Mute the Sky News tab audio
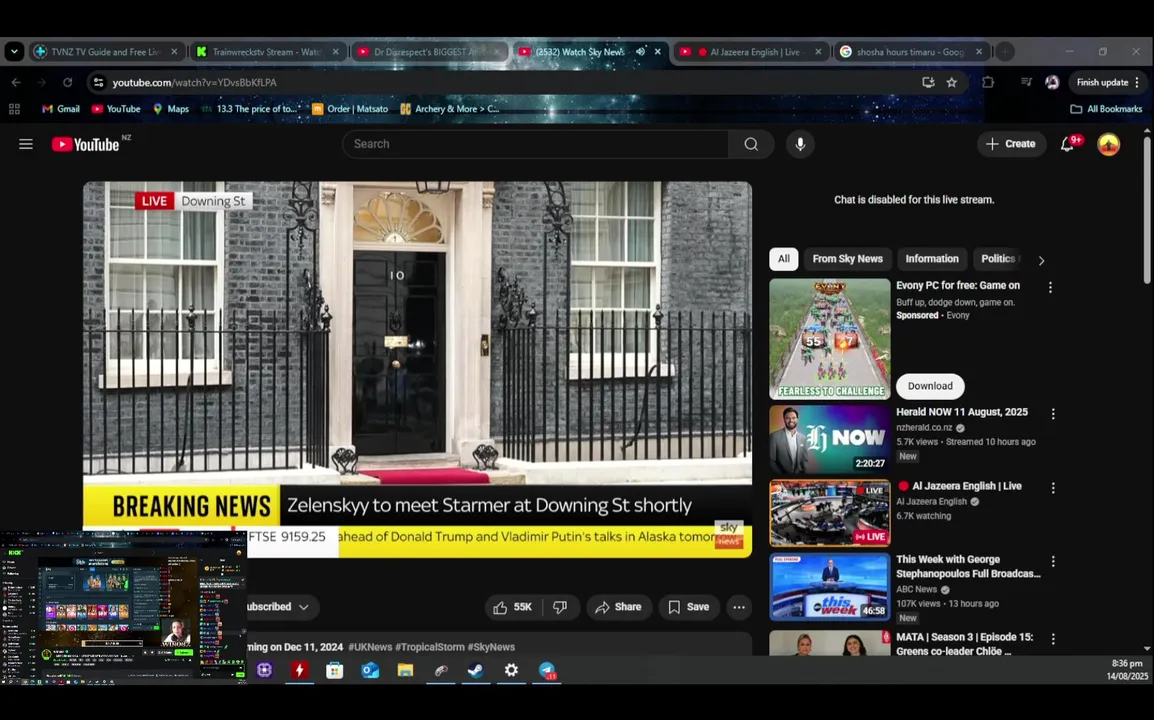1154x720 pixels. (x=640, y=52)
